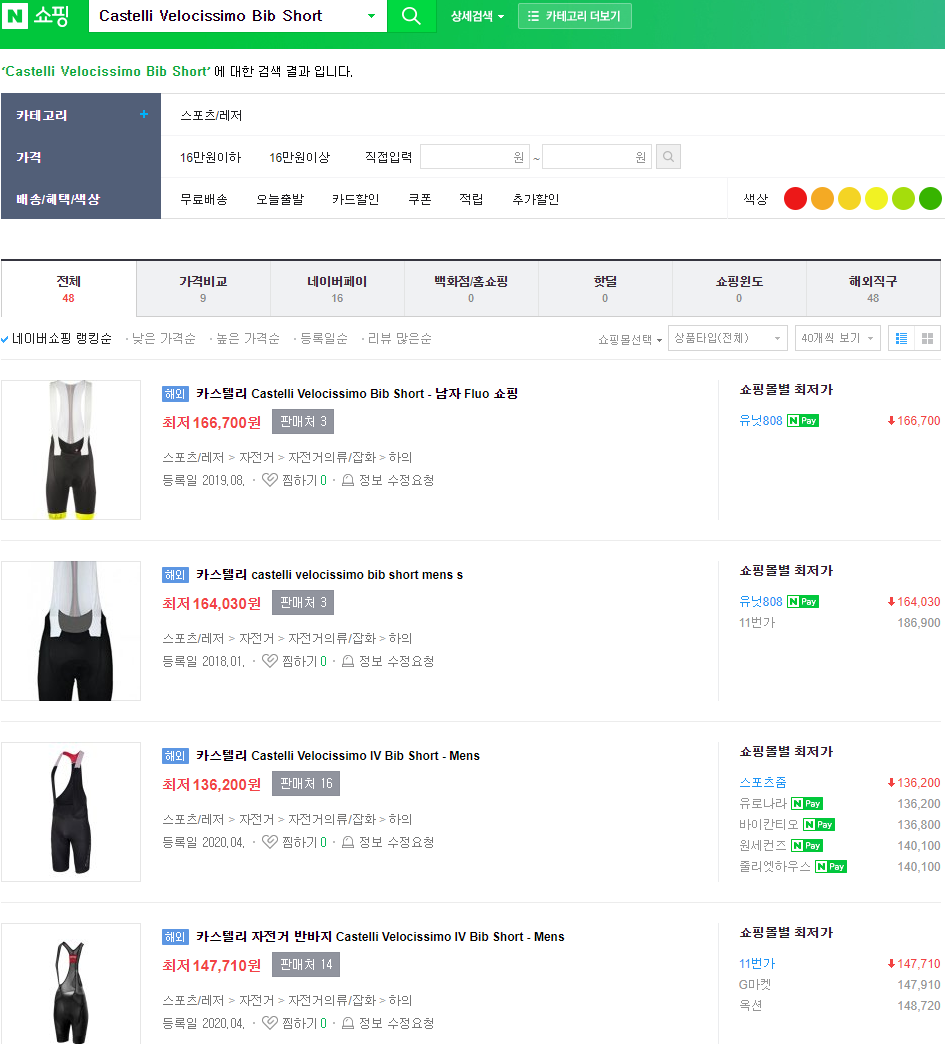Switch to the 쇼핑윈도 tab
Image resolution: width=945 pixels, height=1044 pixels.
coord(739,288)
